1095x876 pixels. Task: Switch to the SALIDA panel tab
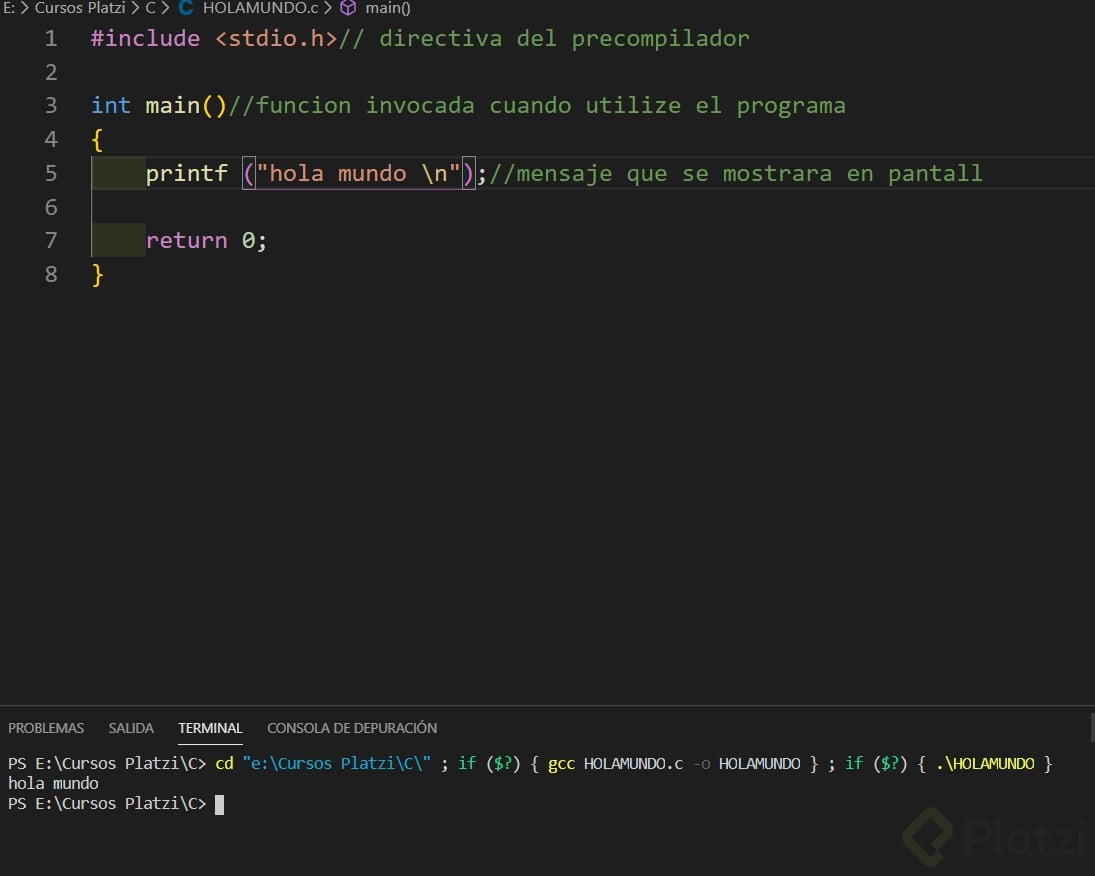130,728
